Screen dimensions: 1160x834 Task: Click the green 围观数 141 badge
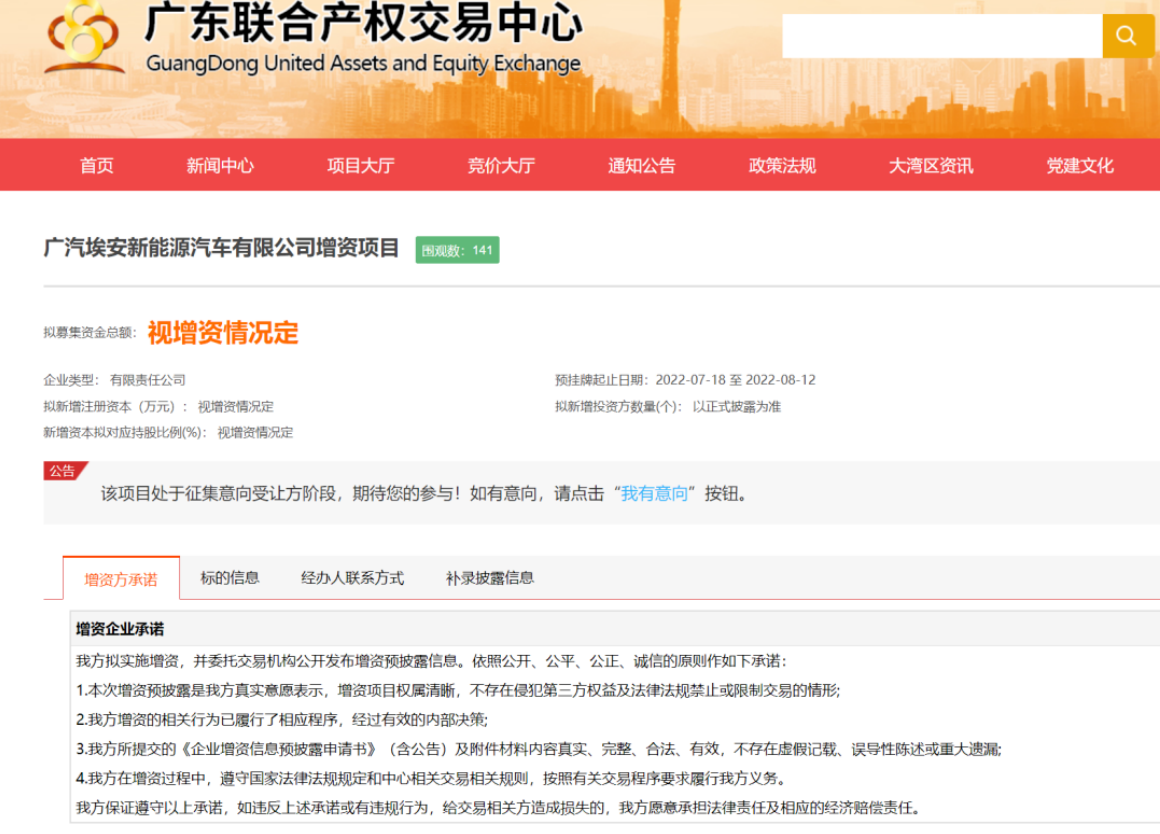click(457, 250)
